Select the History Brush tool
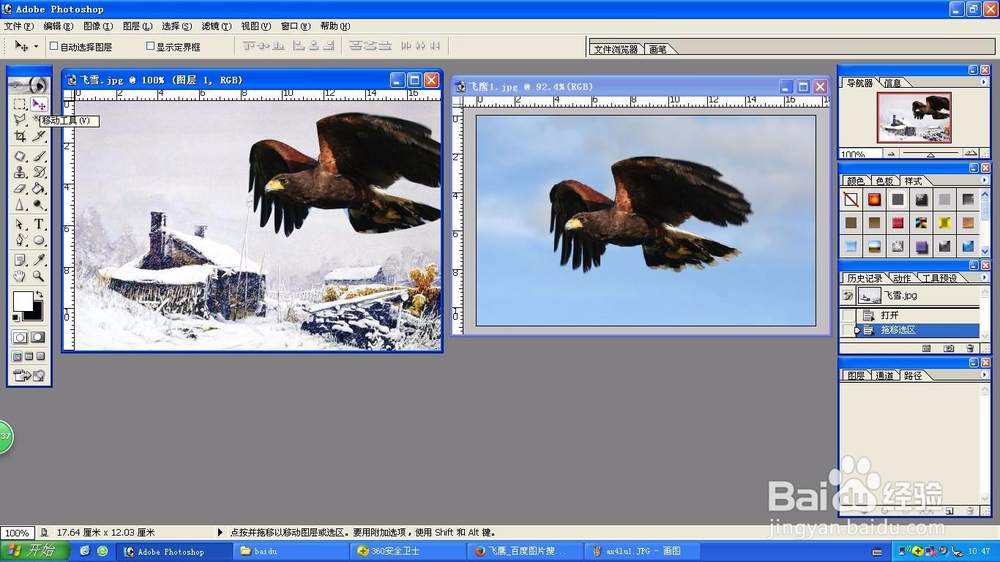This screenshot has width=1000, height=562. [39, 172]
